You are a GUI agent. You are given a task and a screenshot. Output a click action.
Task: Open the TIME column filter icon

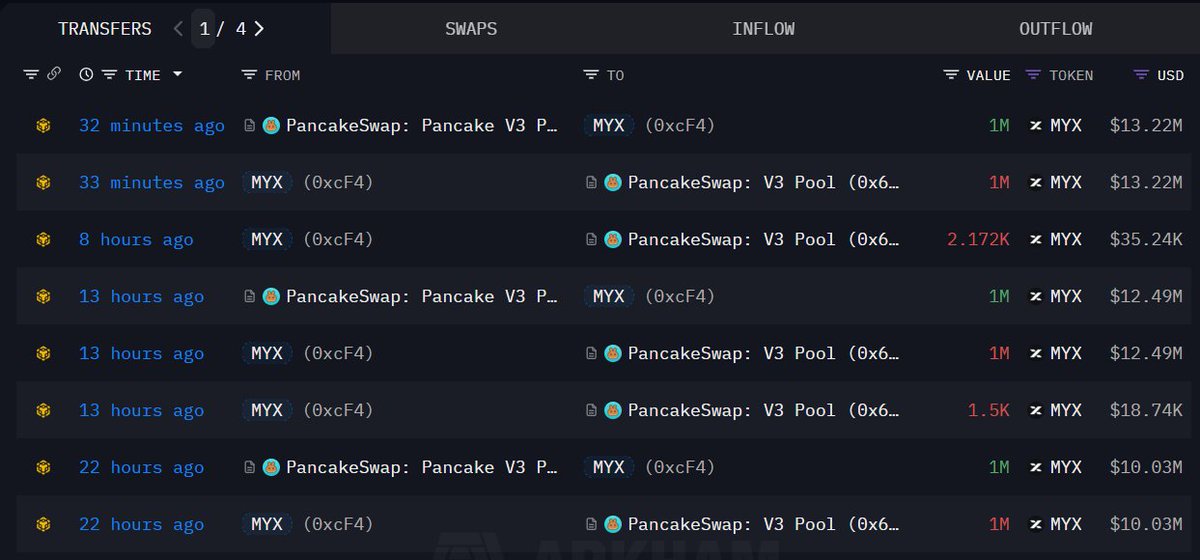coord(109,75)
